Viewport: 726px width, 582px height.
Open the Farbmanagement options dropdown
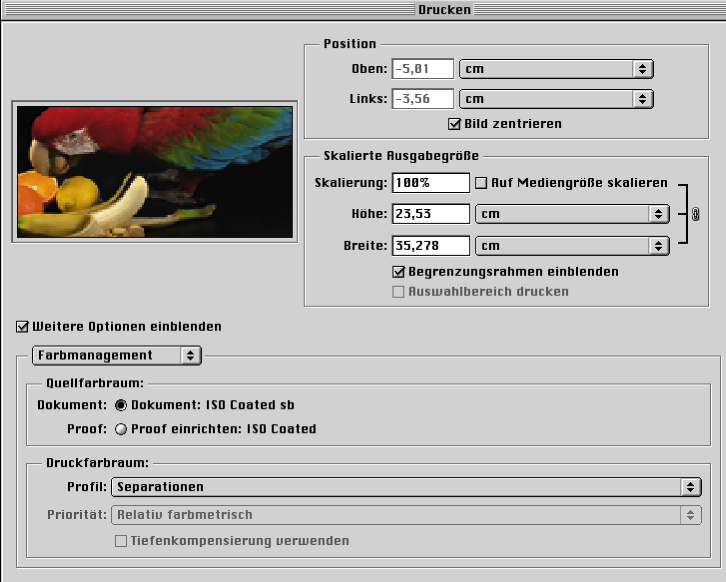click(x=117, y=356)
